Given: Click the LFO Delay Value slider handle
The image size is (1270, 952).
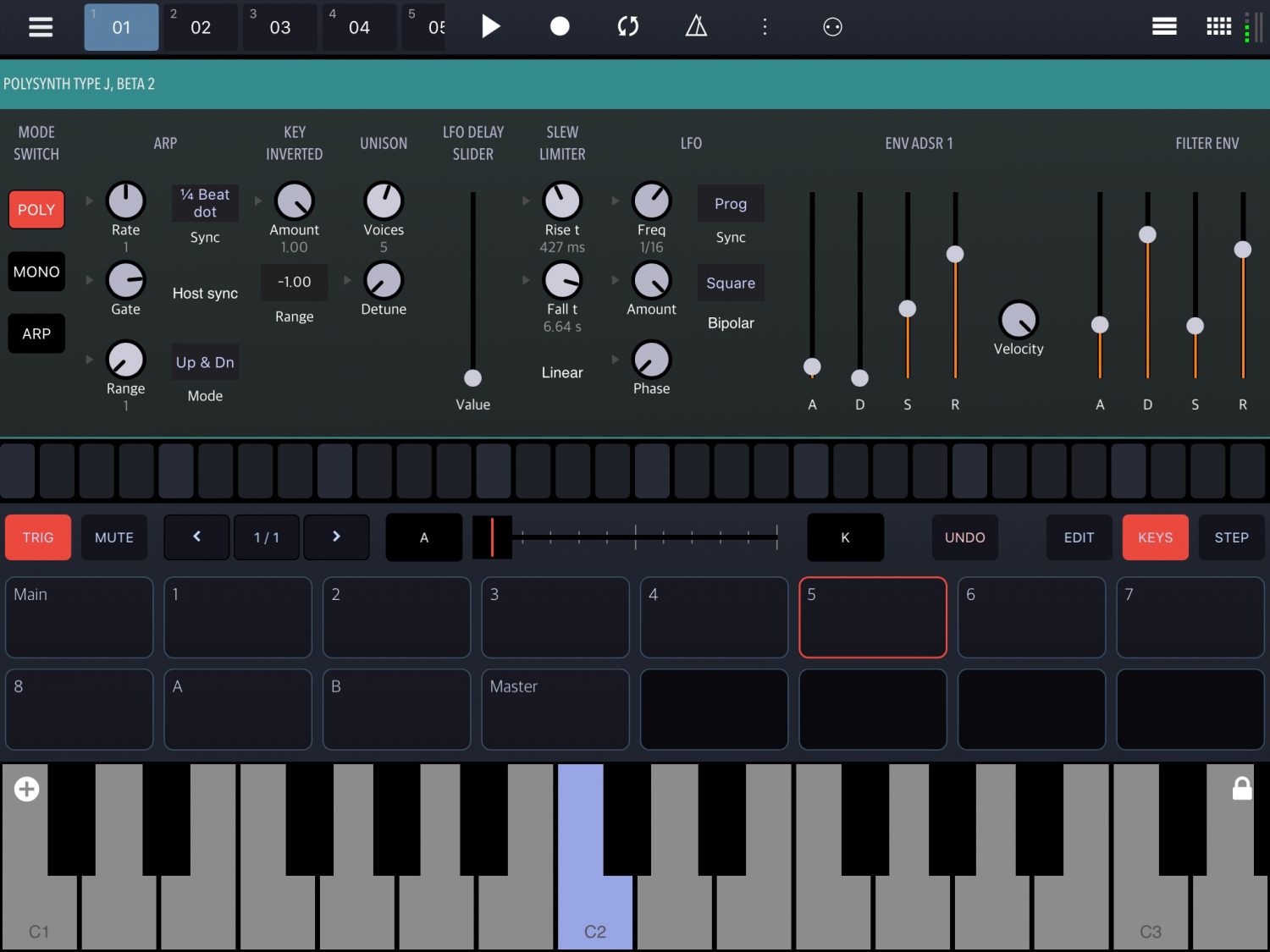Looking at the screenshot, I should click(473, 377).
